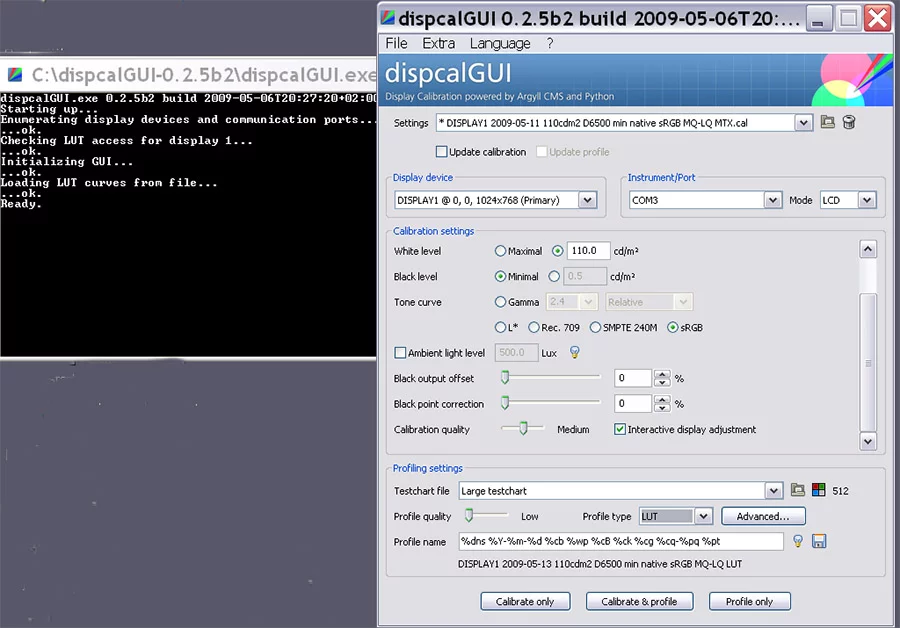Click the Black output offset percent field
Screen dimensions: 900x628
coord(633,378)
